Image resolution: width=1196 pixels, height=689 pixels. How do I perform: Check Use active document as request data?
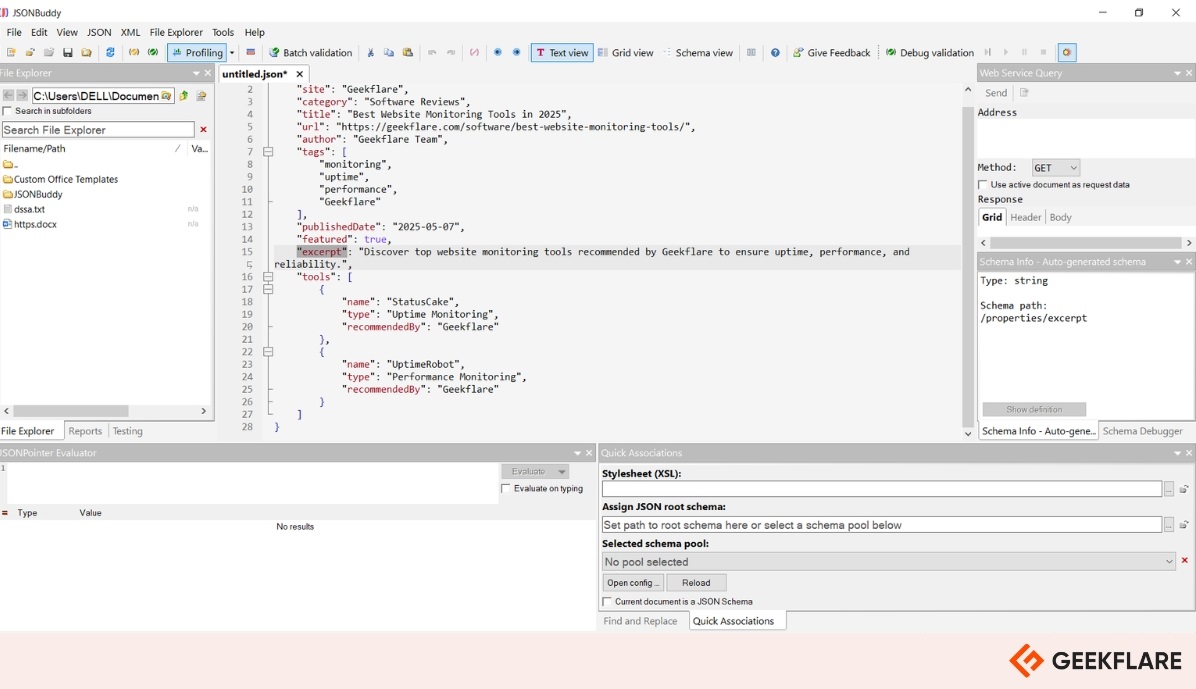point(982,185)
